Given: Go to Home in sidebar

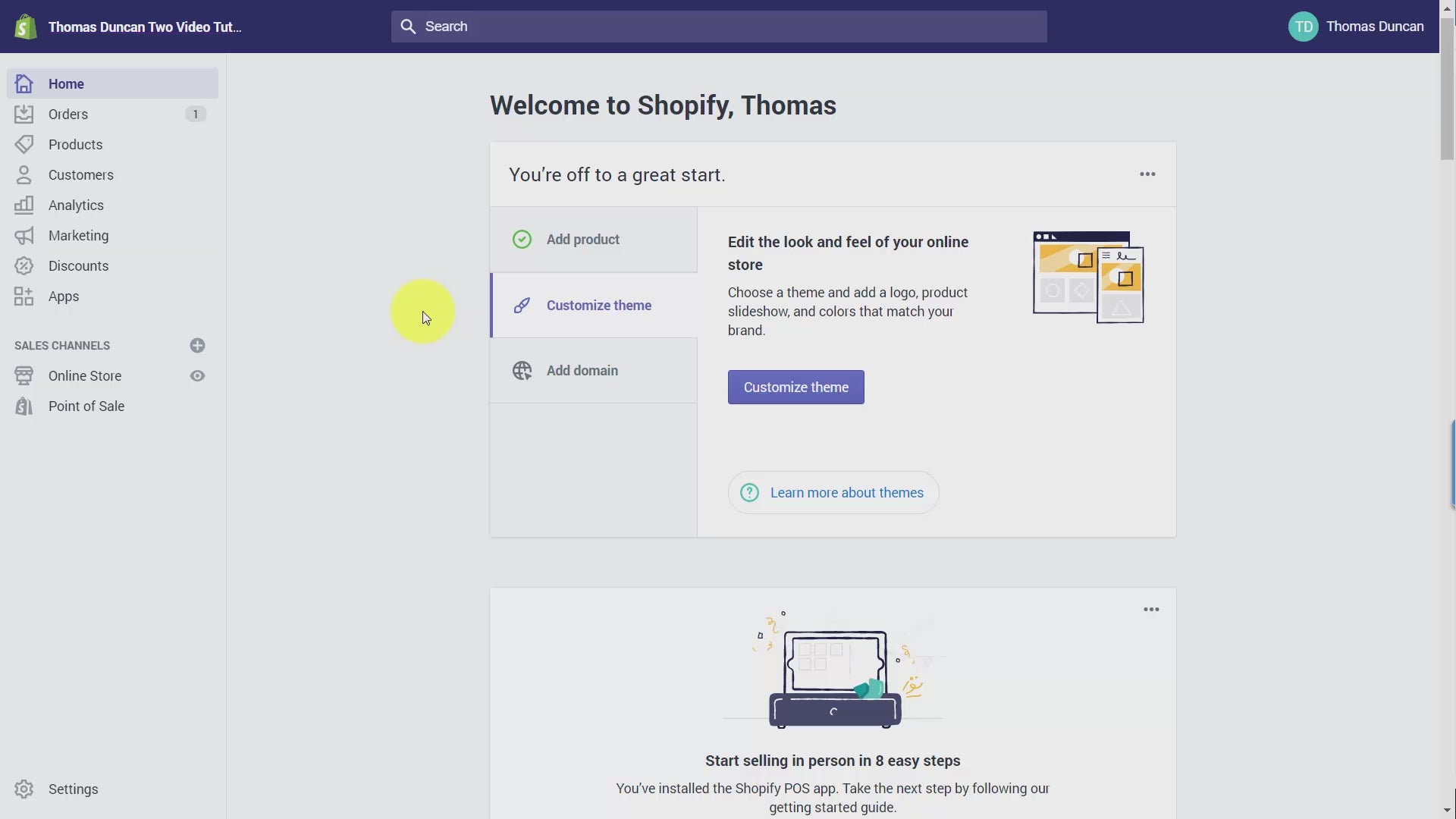Looking at the screenshot, I should [x=112, y=83].
